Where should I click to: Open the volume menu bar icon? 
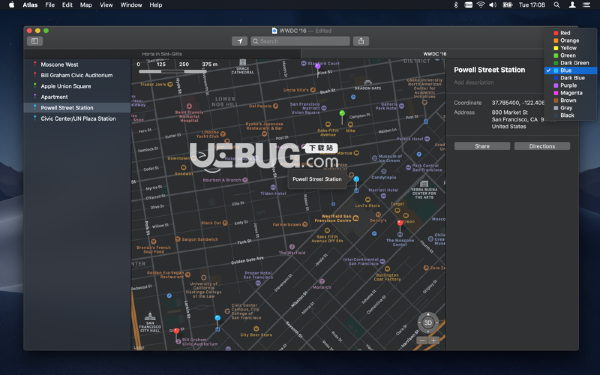[493, 5]
